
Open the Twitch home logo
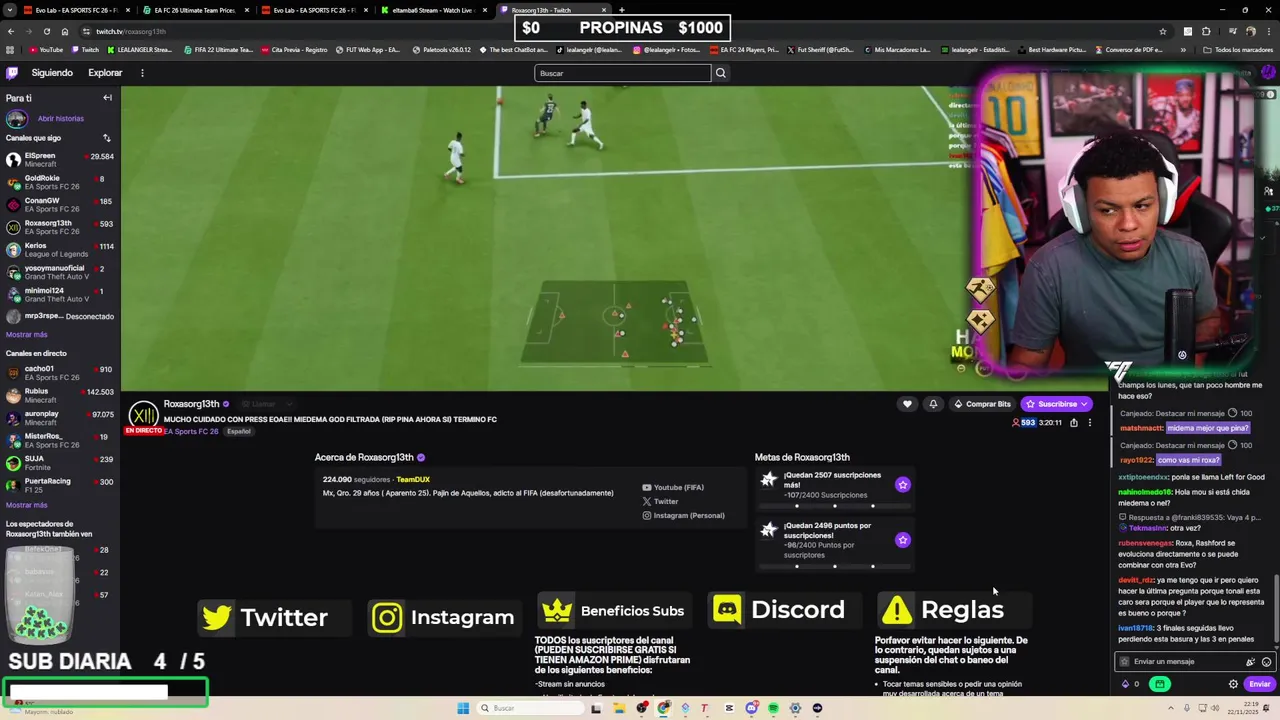[x=12, y=73]
